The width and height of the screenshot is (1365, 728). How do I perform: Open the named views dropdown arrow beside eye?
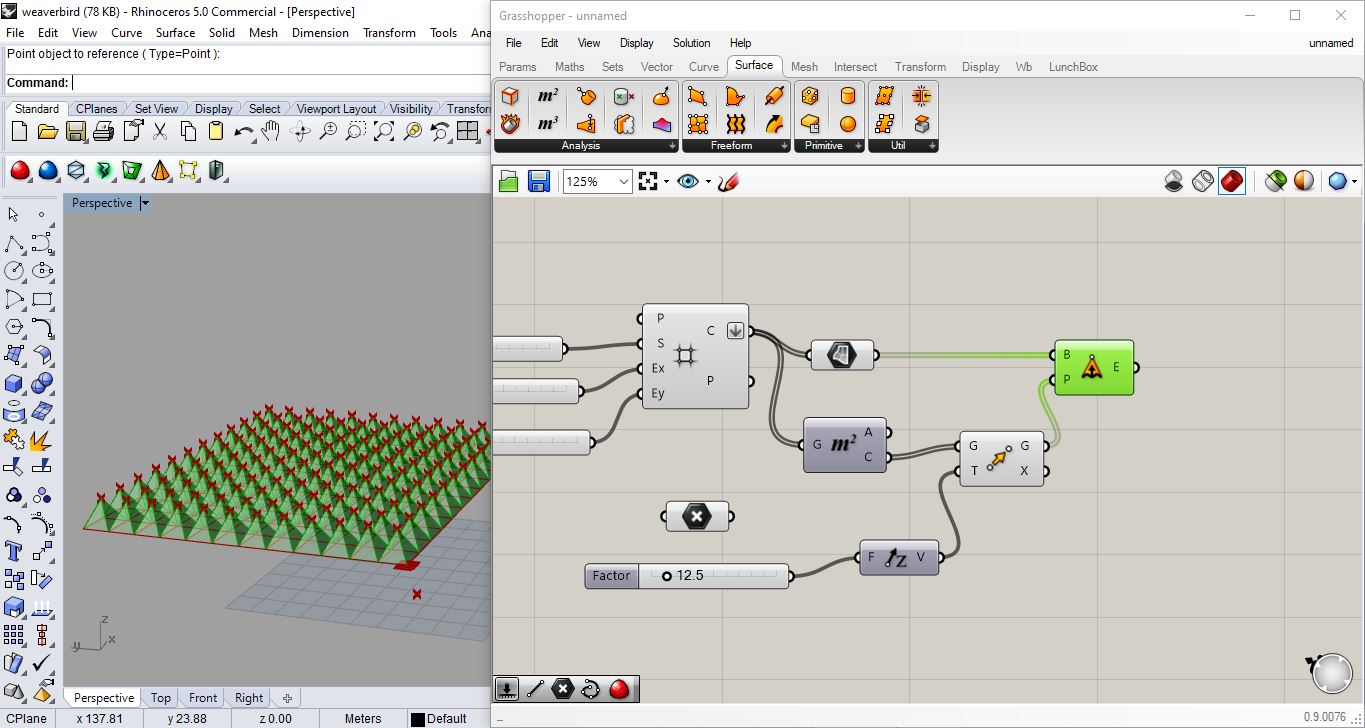coord(708,181)
